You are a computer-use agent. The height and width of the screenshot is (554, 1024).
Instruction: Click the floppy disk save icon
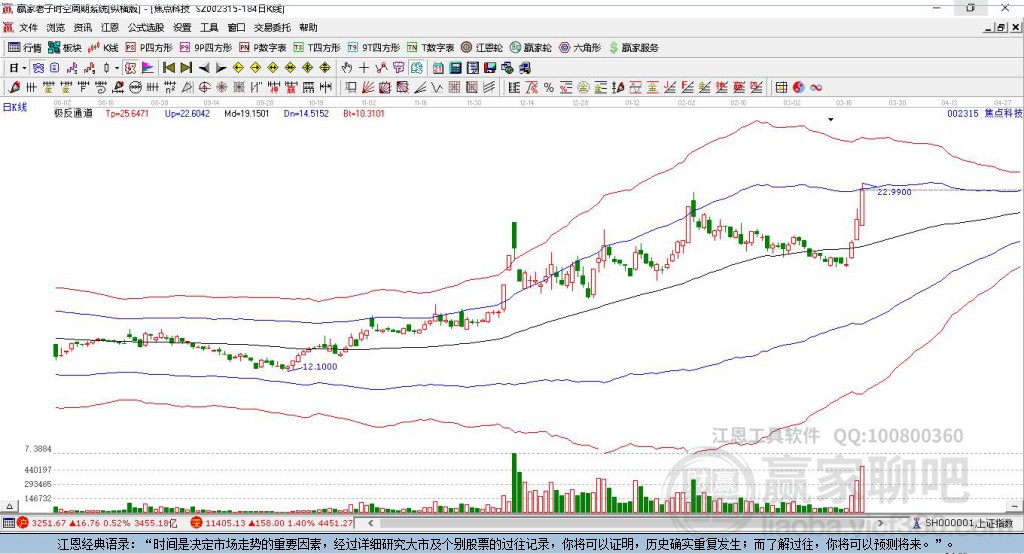pyautogui.click(x=490, y=68)
